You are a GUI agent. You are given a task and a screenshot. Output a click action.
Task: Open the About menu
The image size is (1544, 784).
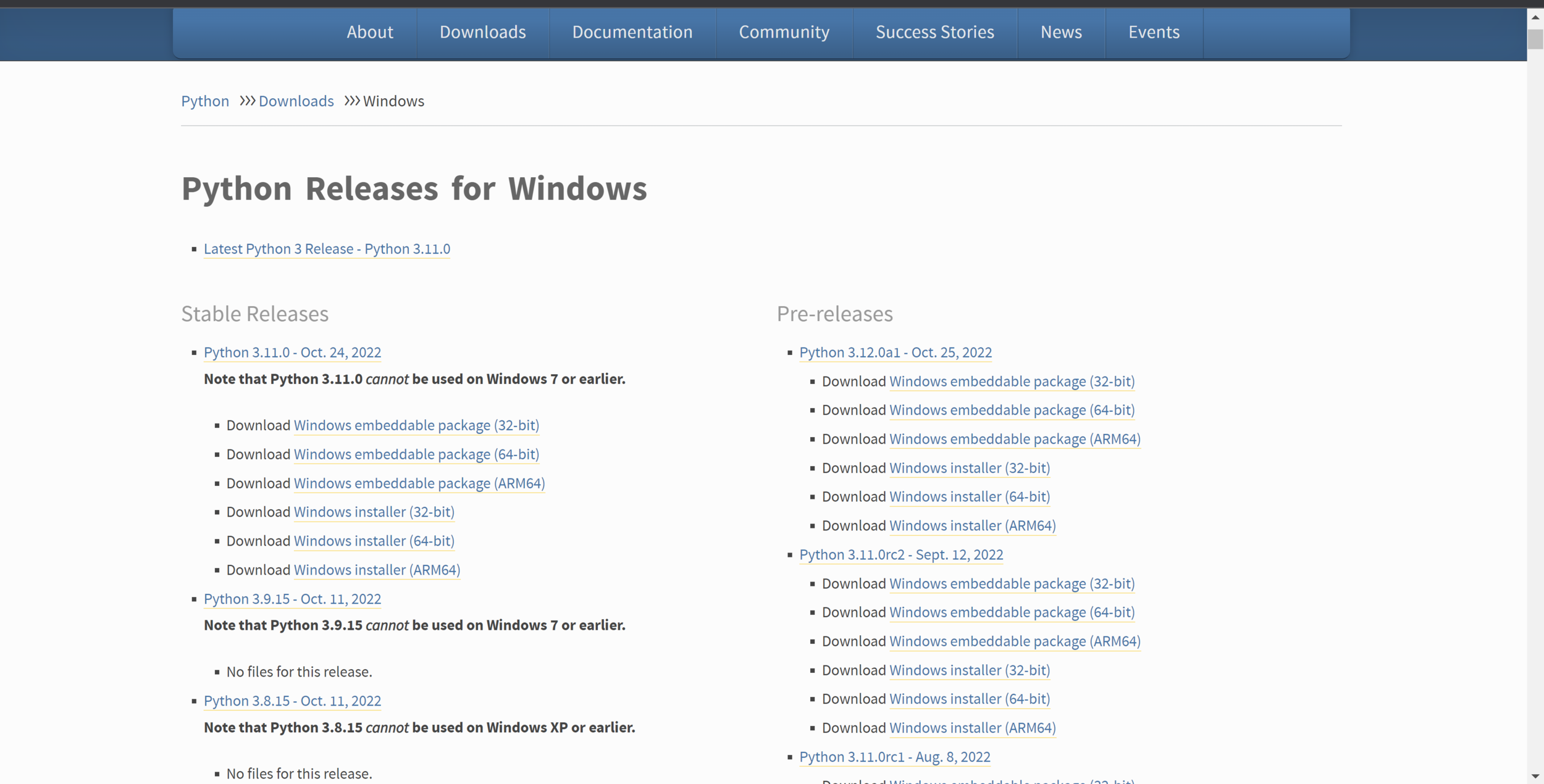pos(369,32)
